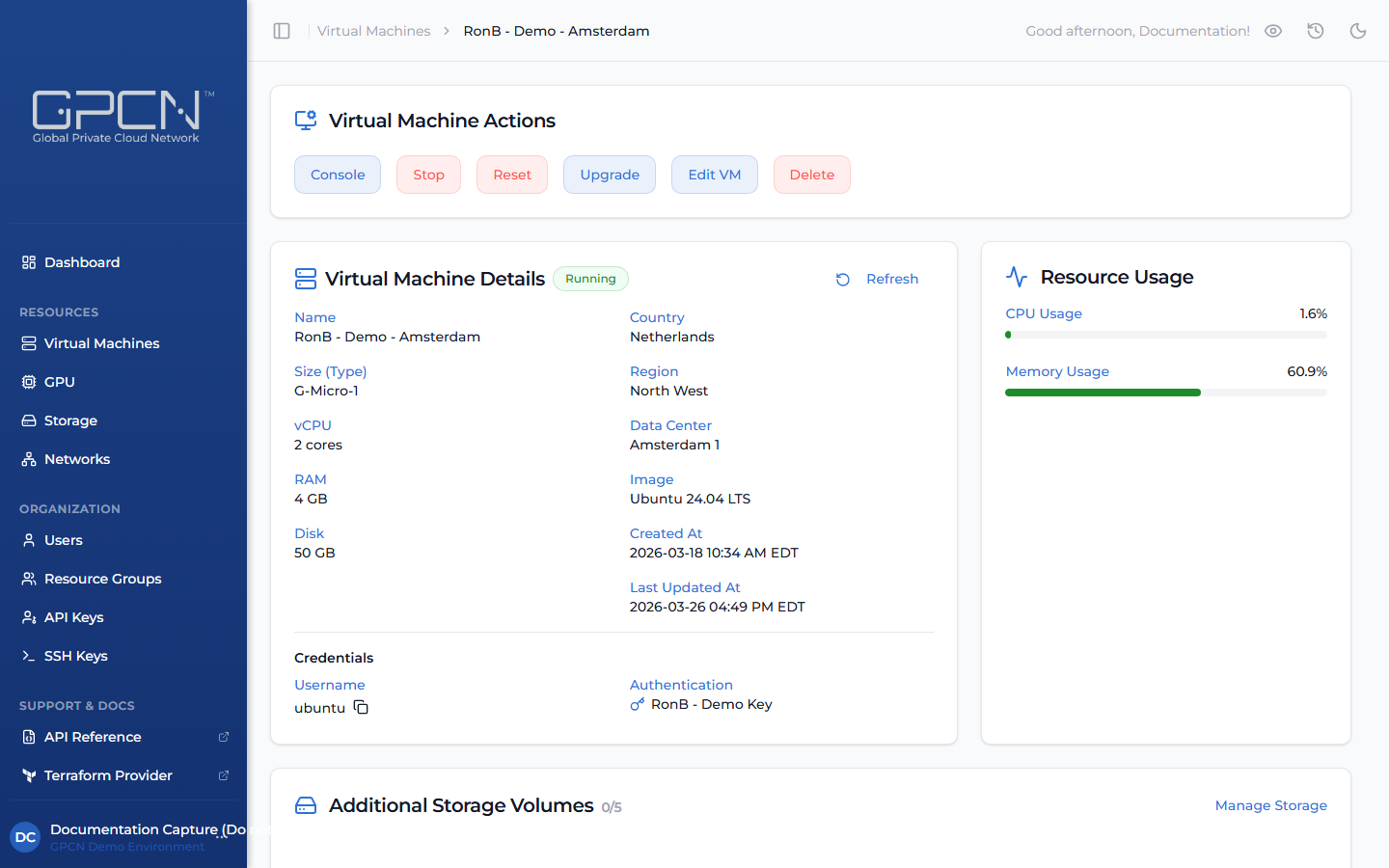Click the Resource Usage activity icon

[x=1017, y=277]
